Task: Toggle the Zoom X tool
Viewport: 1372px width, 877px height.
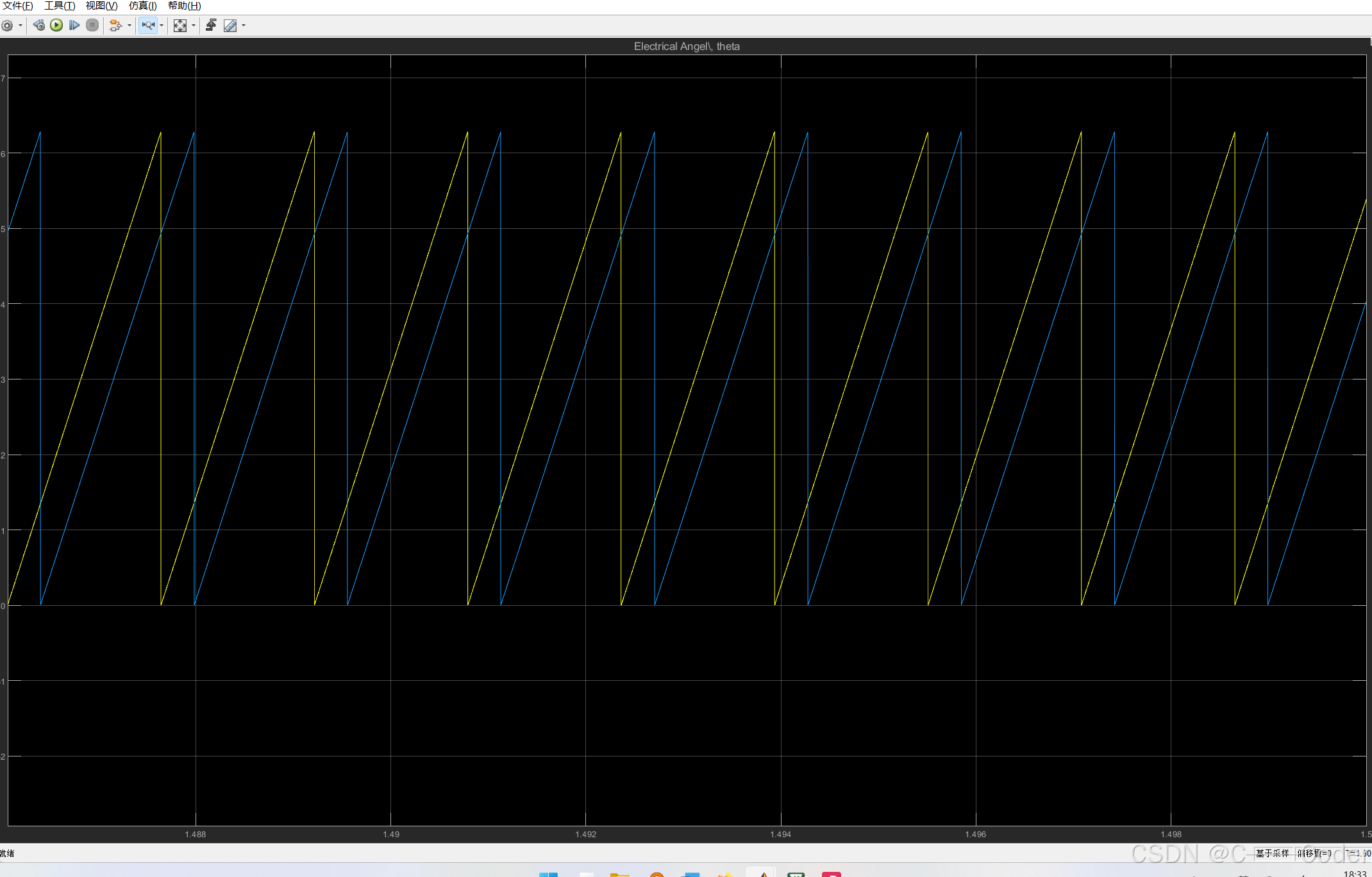Action: pos(148,26)
